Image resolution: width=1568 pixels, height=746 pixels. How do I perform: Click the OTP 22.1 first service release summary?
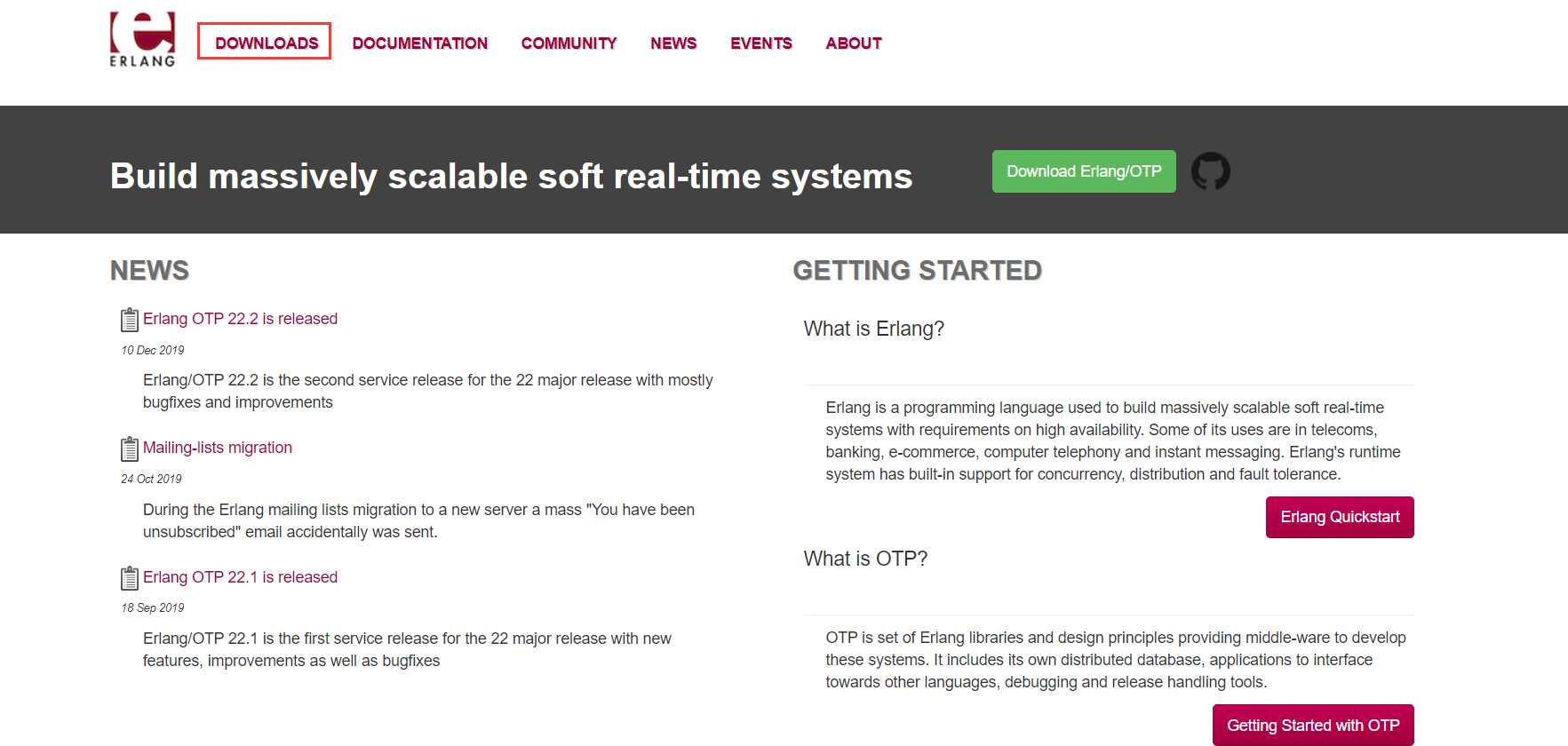click(407, 649)
